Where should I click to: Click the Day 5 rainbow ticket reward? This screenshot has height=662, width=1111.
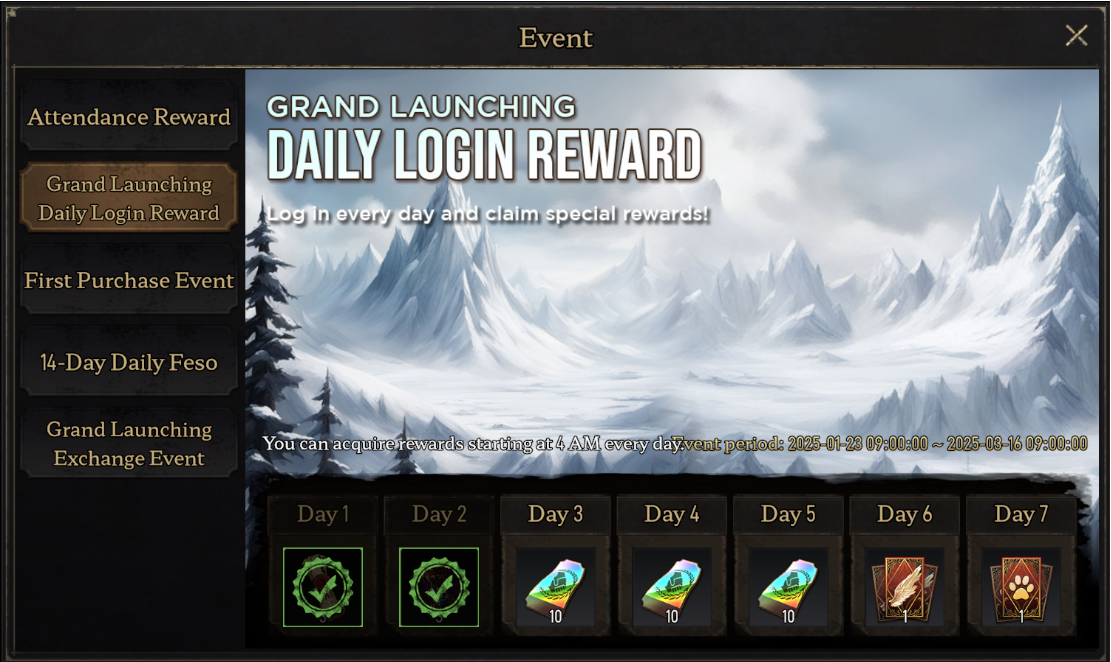788,587
